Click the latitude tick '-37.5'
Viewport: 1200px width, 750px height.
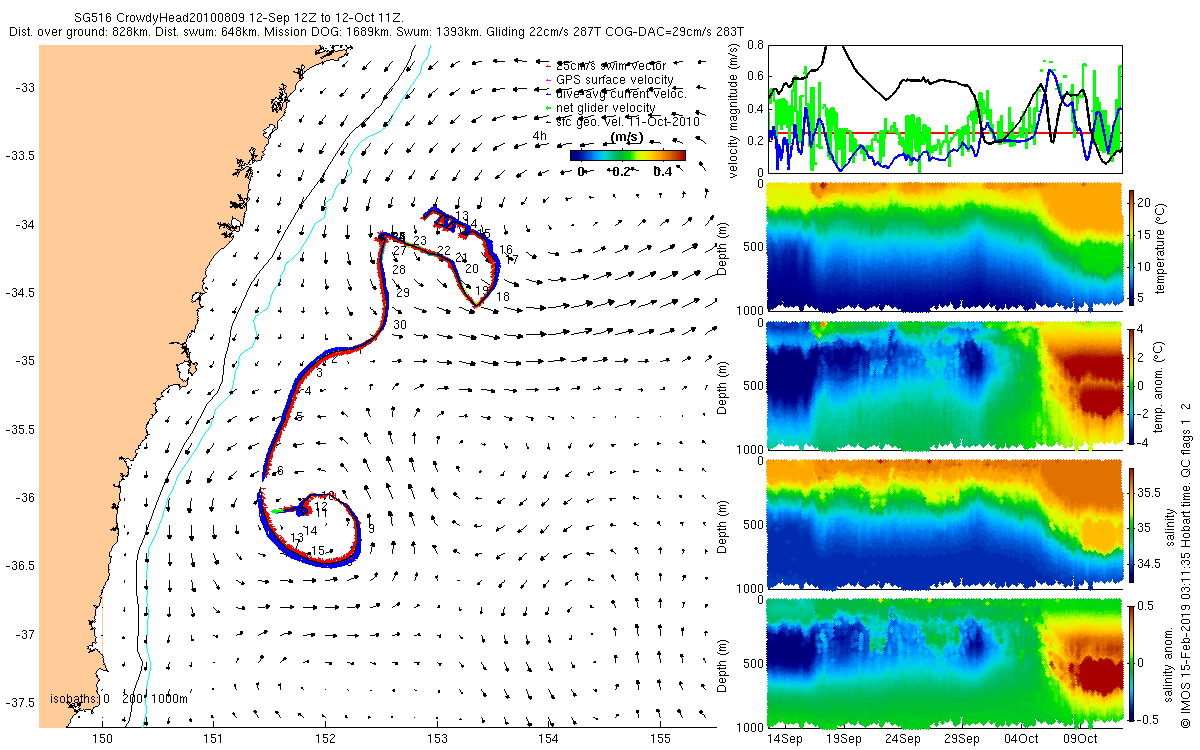tap(19, 703)
